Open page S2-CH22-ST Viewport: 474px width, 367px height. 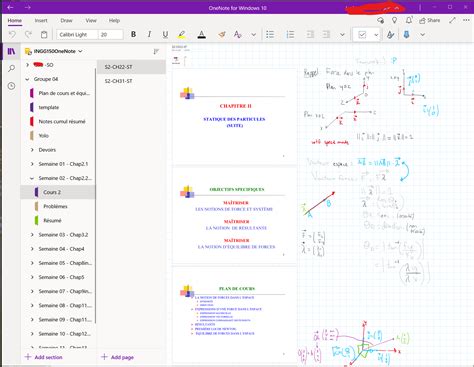[131, 67]
